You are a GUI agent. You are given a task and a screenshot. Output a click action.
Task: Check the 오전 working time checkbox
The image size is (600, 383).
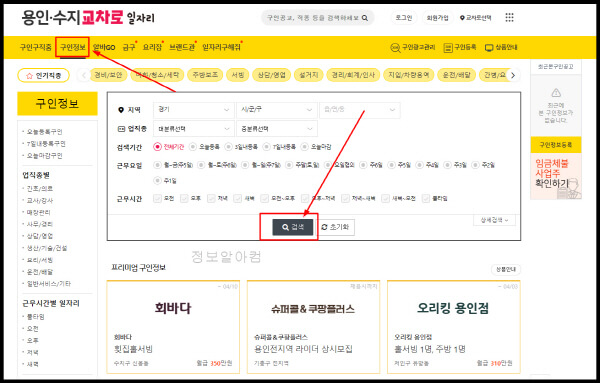pos(157,198)
